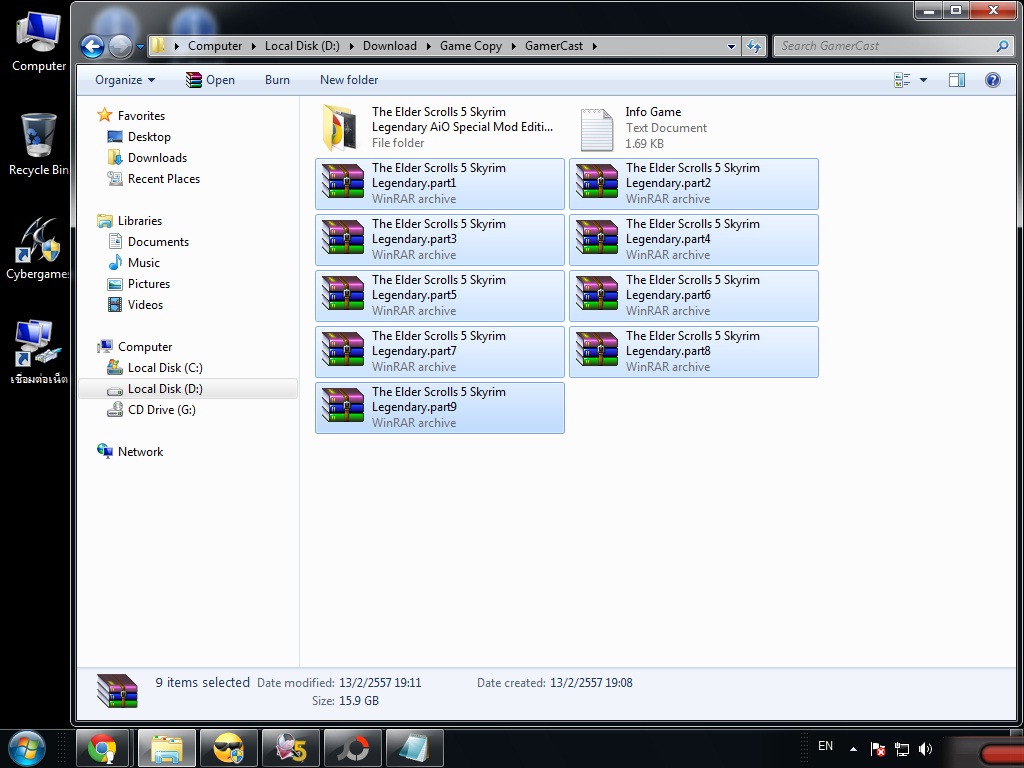The image size is (1024, 768).
Task: Open the Pictures library
Action: coord(148,283)
